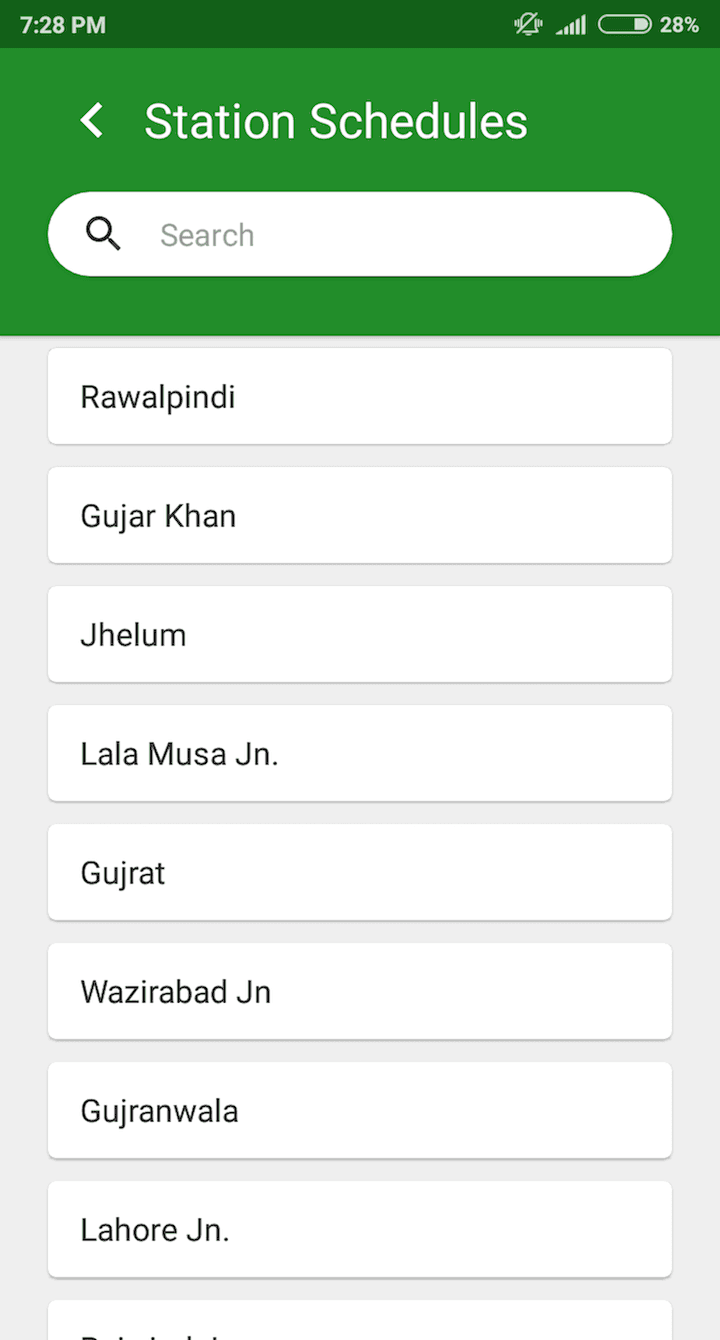This screenshot has width=720, height=1340.
Task: Click the vibrate mode status icon
Action: [x=528, y=24]
